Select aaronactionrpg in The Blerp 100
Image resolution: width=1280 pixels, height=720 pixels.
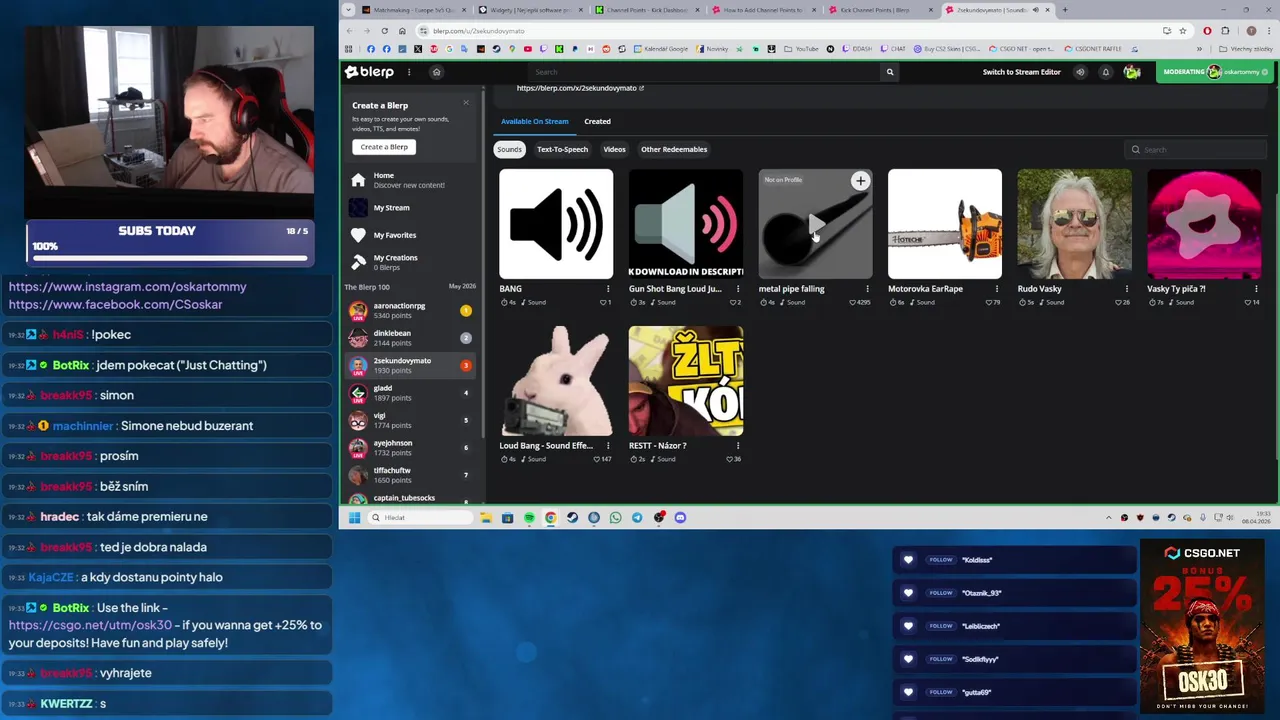(x=409, y=310)
